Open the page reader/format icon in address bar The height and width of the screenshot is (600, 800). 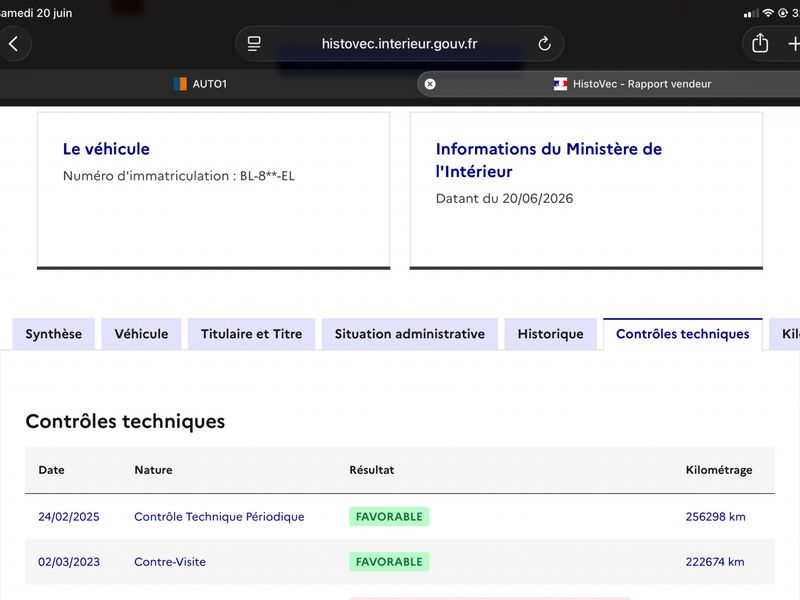pyautogui.click(x=254, y=44)
